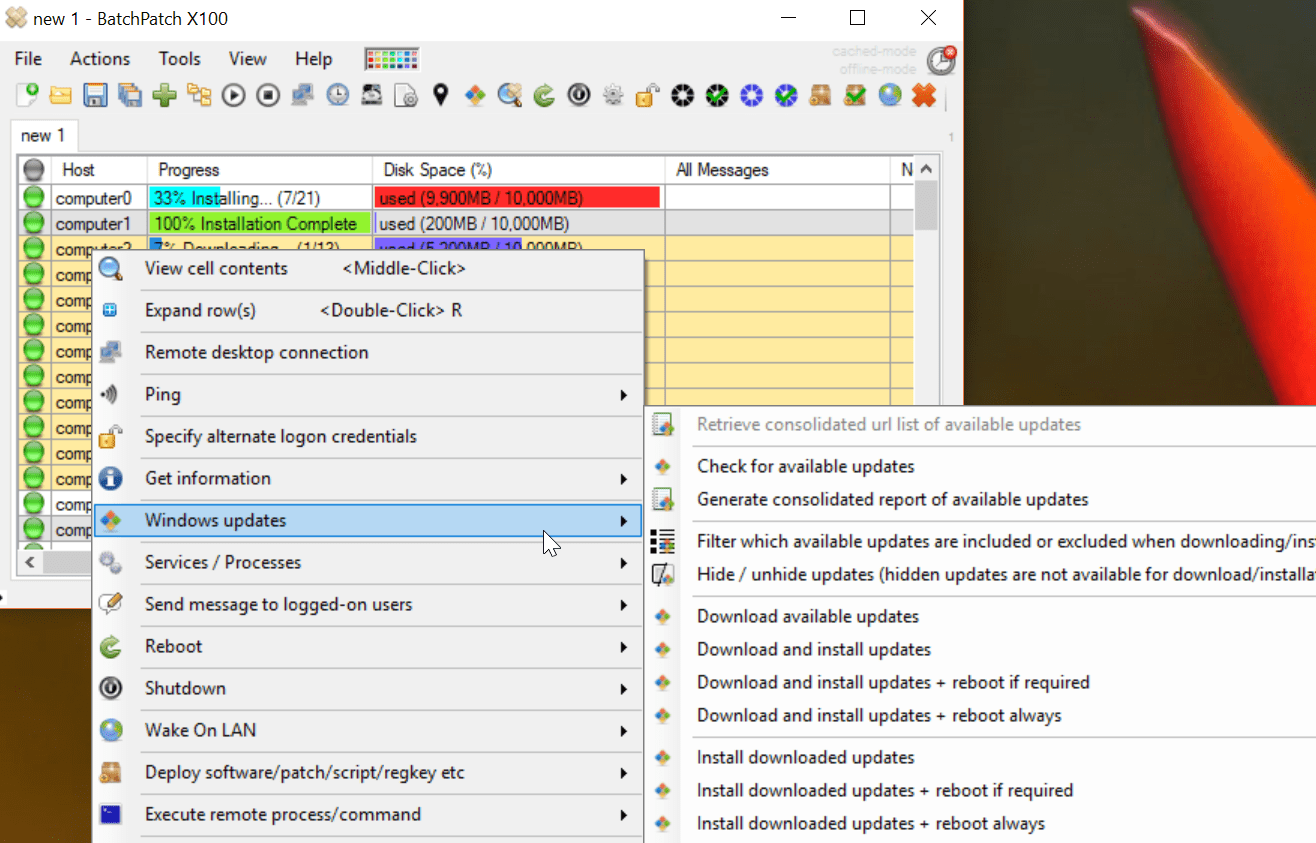Choose Download and install updates + reboot always
Image resolution: width=1316 pixels, height=843 pixels.
pos(981,716)
